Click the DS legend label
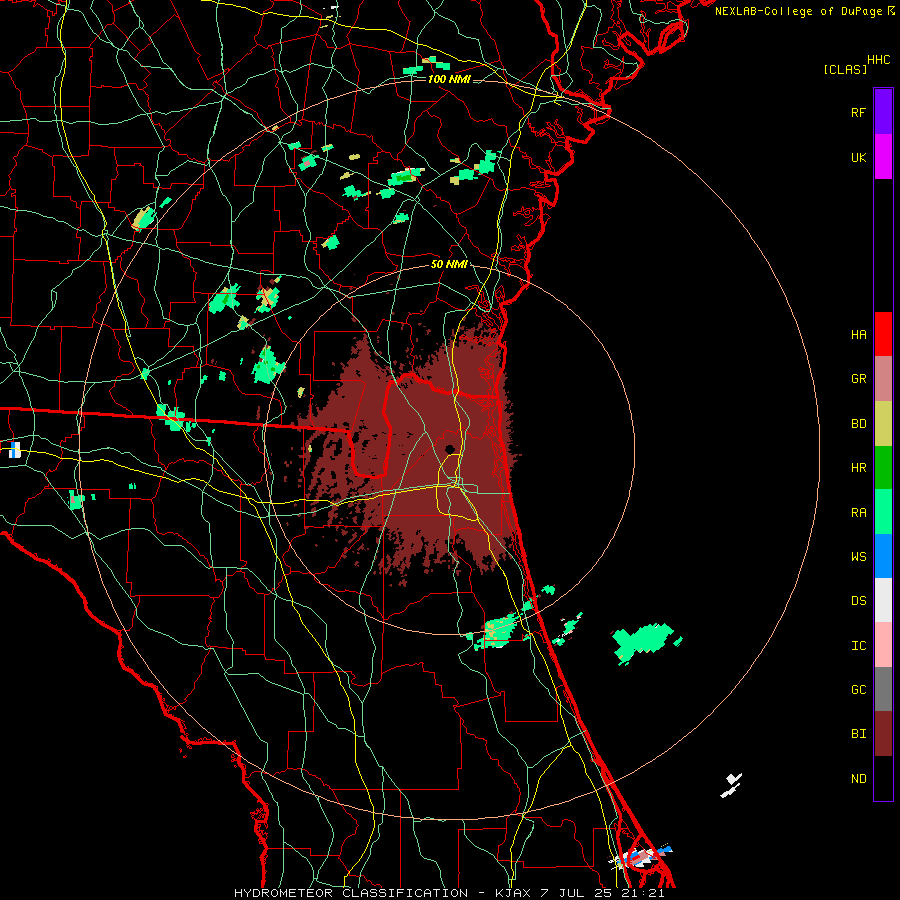The image size is (900, 900). [858, 601]
